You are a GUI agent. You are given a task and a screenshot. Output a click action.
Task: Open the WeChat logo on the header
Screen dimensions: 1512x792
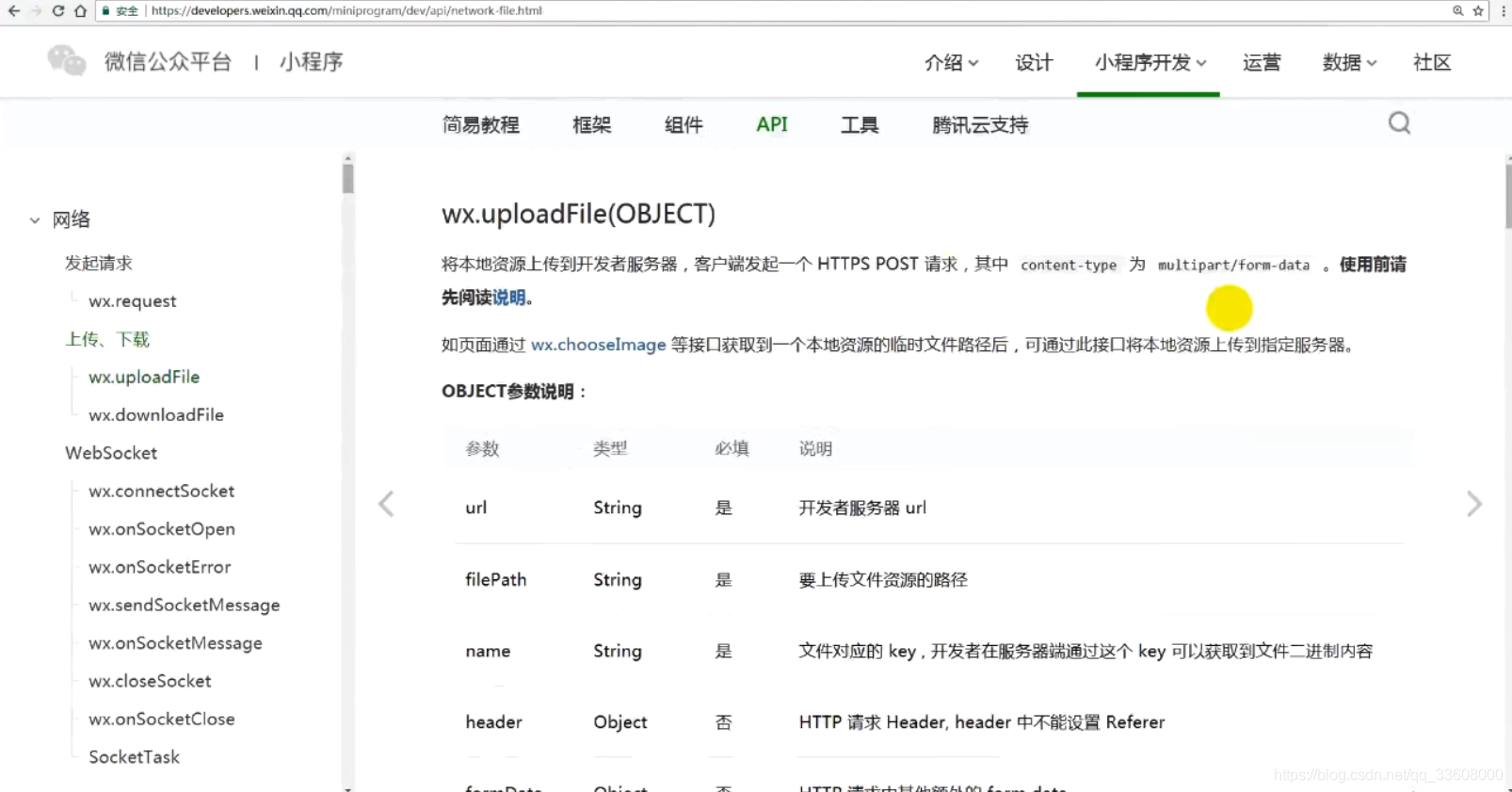point(66,61)
